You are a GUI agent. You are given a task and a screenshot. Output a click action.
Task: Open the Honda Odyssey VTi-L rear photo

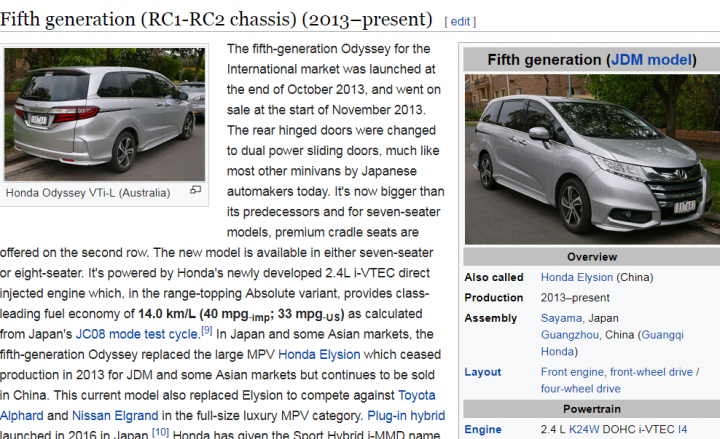point(105,114)
